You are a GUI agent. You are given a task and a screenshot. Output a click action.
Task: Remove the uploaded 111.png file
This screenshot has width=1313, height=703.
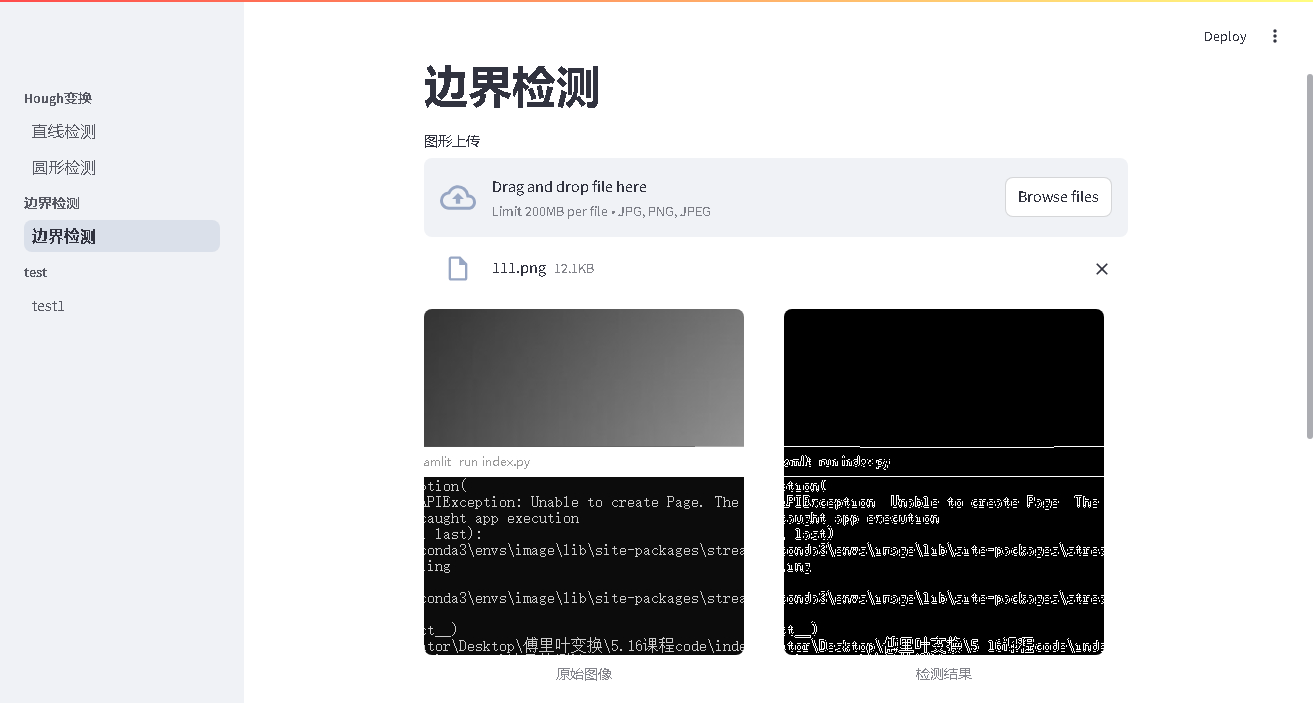[1101, 269]
